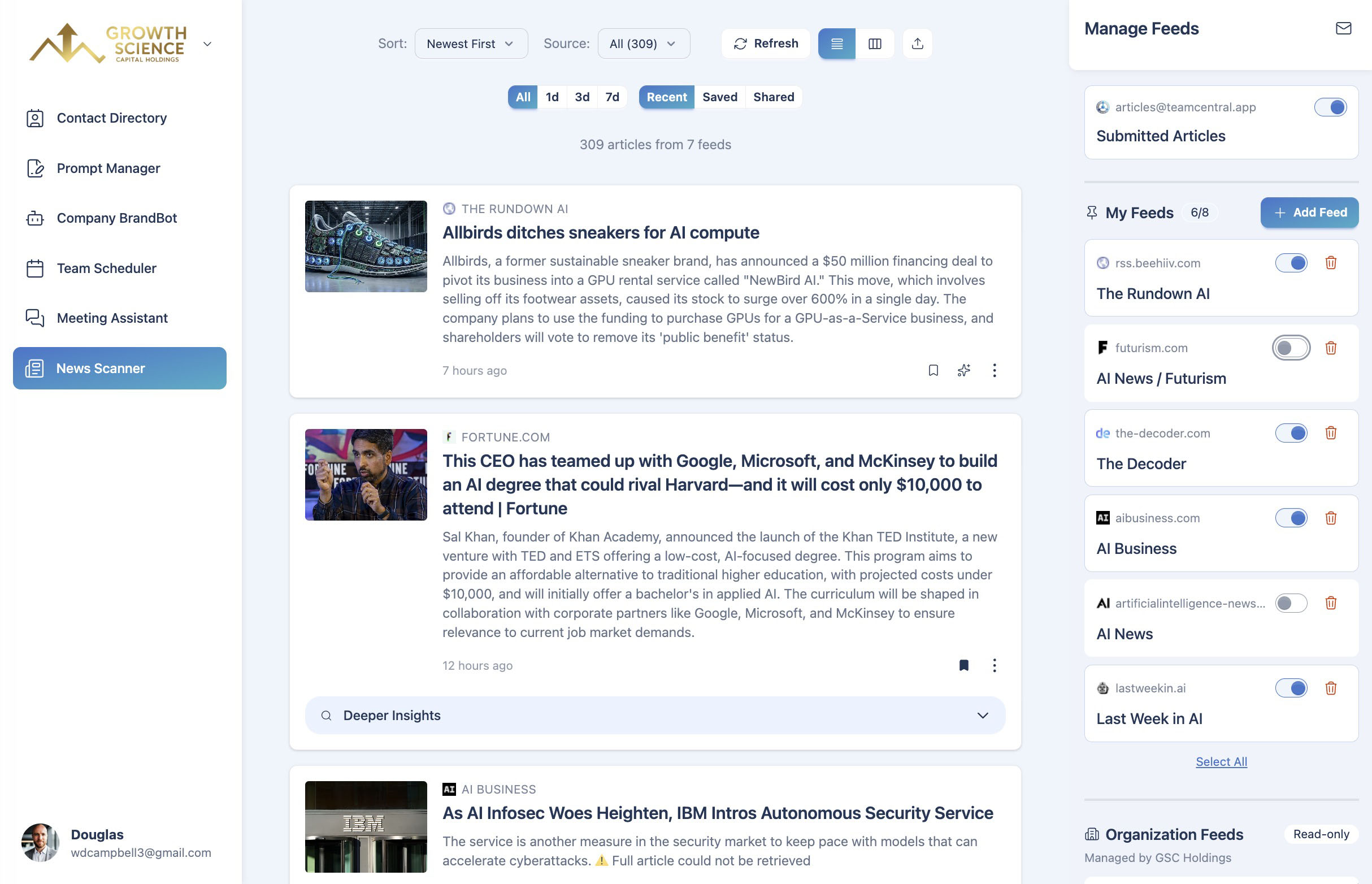Open more options for Fortune CEO article
Viewport: 1372px width, 884px height.
[994, 665]
